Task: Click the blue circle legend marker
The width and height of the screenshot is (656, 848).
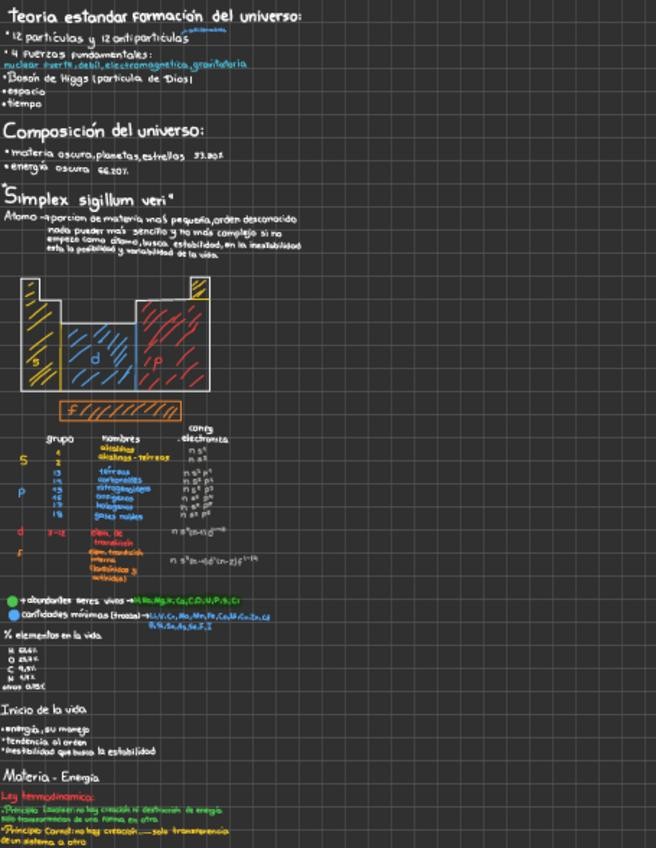Action: click(14, 615)
